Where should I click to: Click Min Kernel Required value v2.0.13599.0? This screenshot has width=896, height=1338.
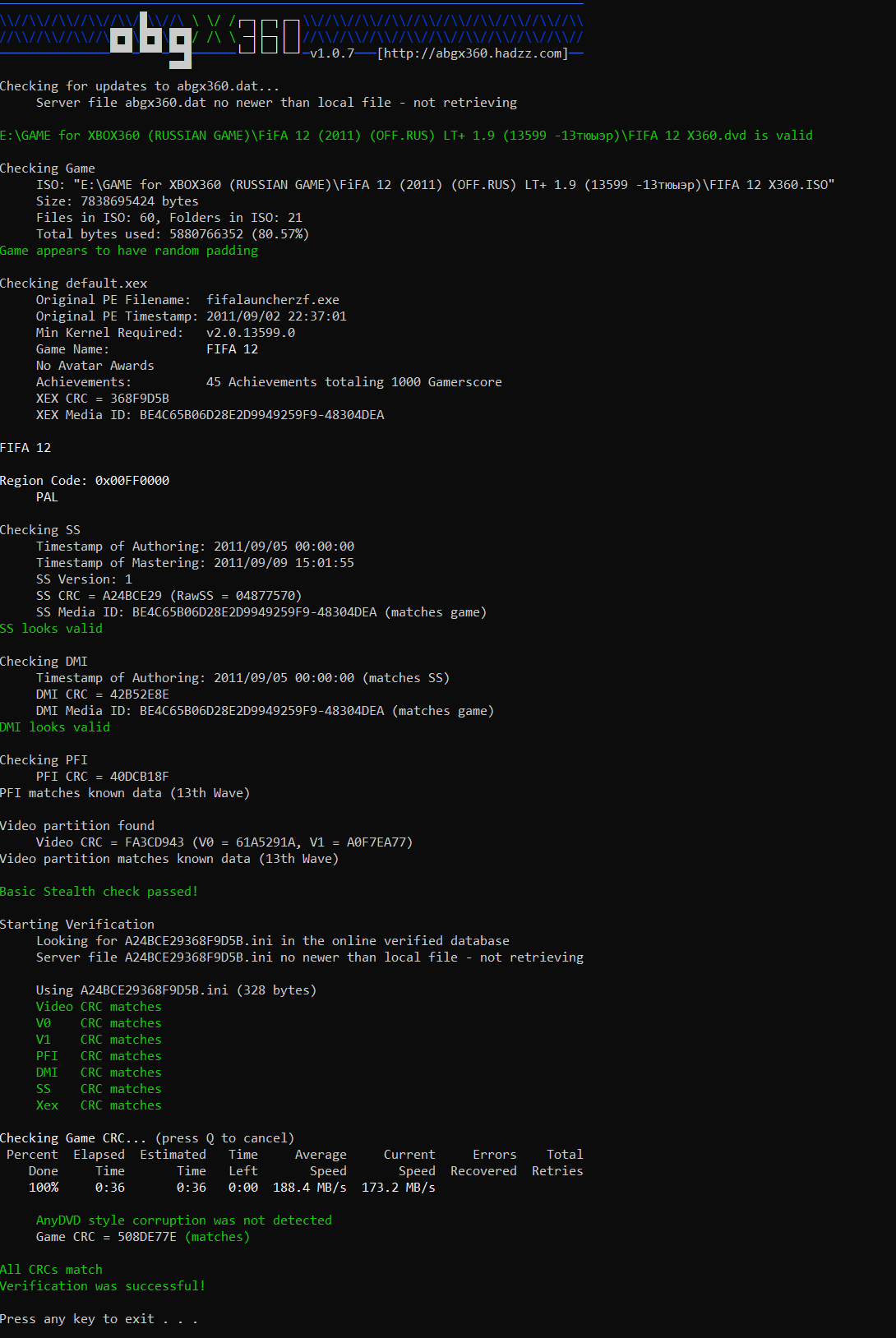pos(251,333)
